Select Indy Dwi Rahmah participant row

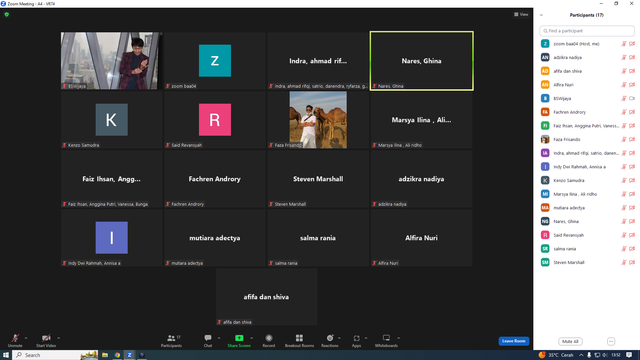pyautogui.click(x=587, y=167)
